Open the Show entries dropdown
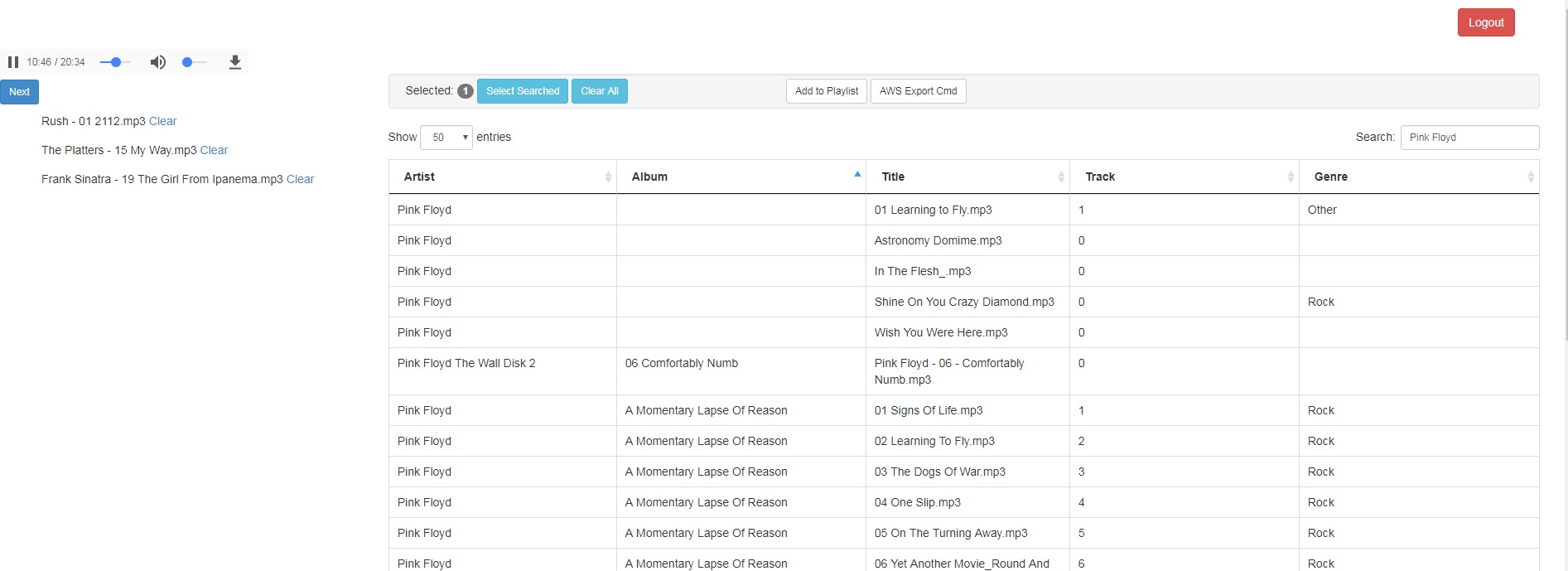Image resolution: width=1568 pixels, height=571 pixels. point(446,138)
